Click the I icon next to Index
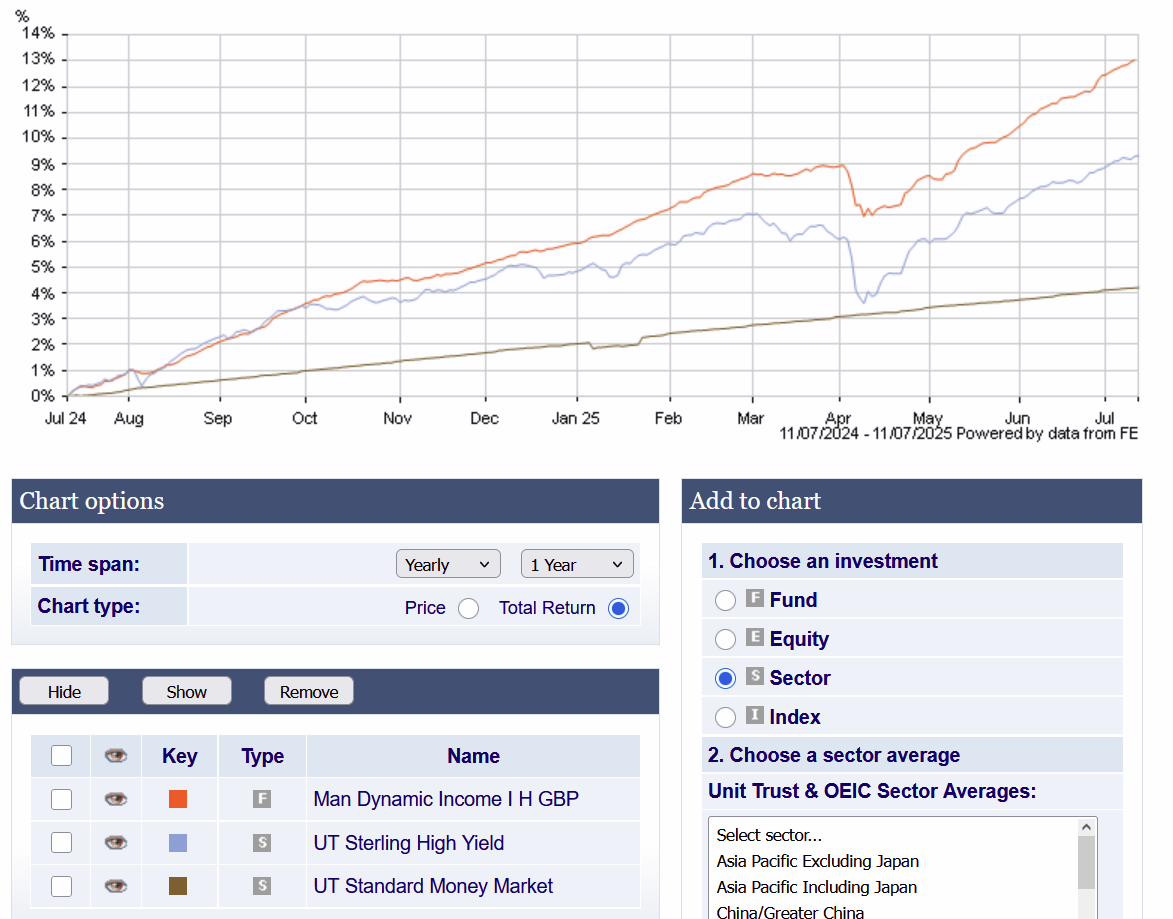The image size is (1173, 919). pyautogui.click(x=755, y=716)
